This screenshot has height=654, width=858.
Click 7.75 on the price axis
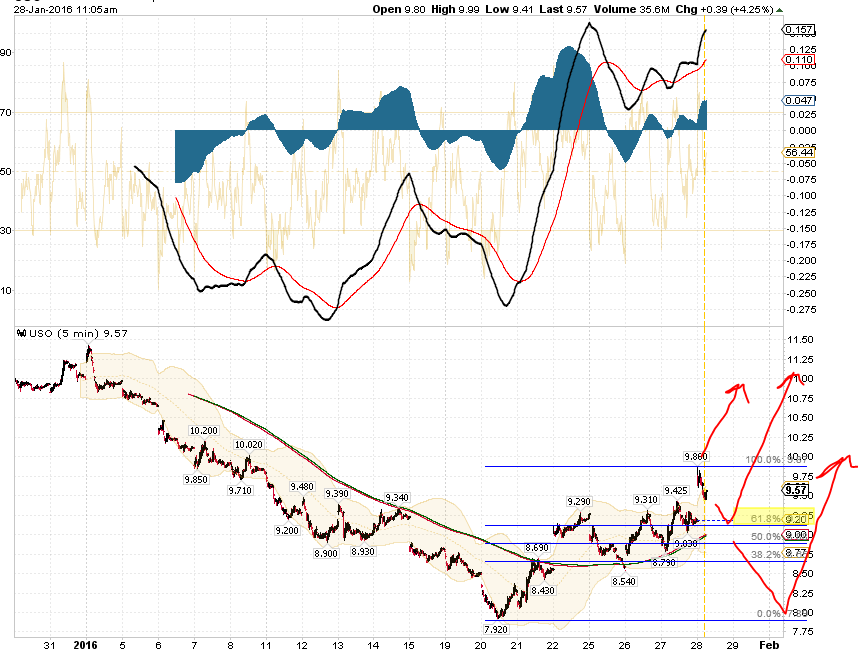tap(802, 632)
